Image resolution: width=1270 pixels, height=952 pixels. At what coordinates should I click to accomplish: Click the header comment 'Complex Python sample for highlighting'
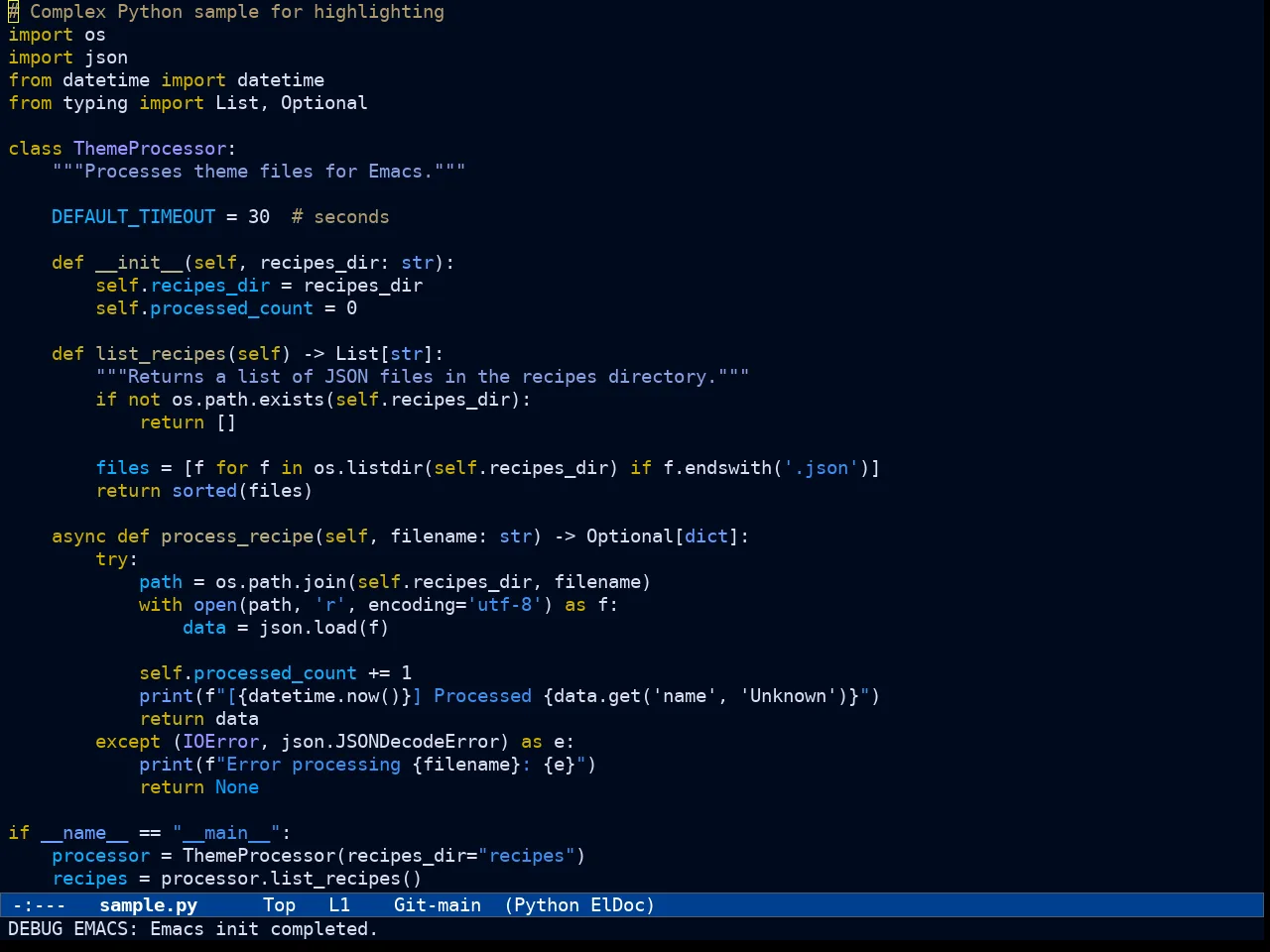pyautogui.click(x=237, y=12)
